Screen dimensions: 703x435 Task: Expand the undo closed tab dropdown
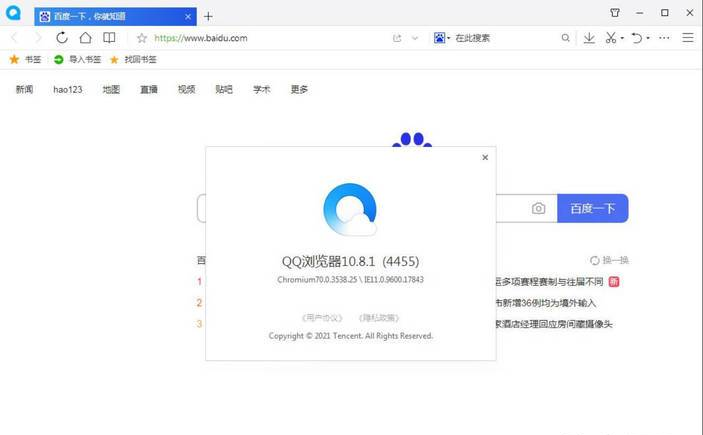tap(648, 38)
